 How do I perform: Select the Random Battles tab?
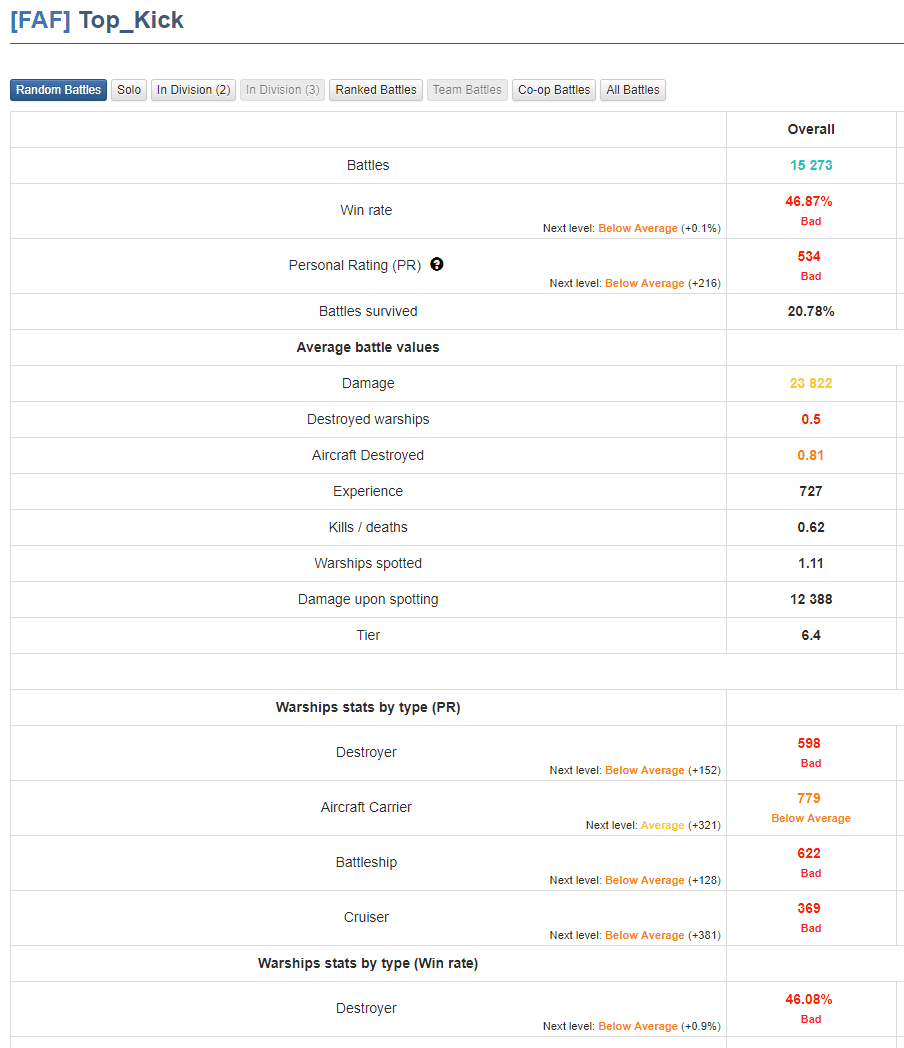58,90
